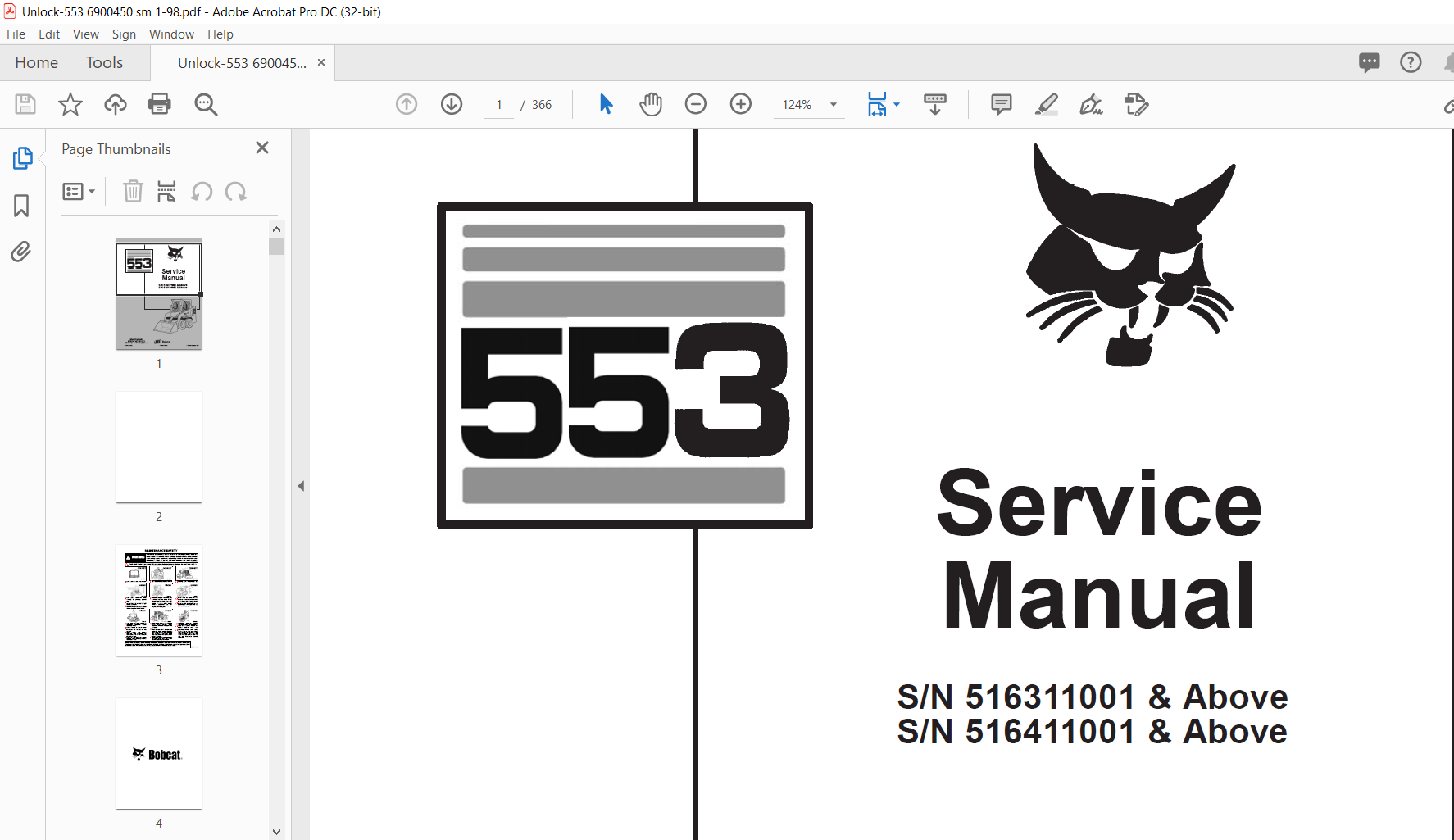
Task: Open the Sign menu
Action: click(124, 34)
